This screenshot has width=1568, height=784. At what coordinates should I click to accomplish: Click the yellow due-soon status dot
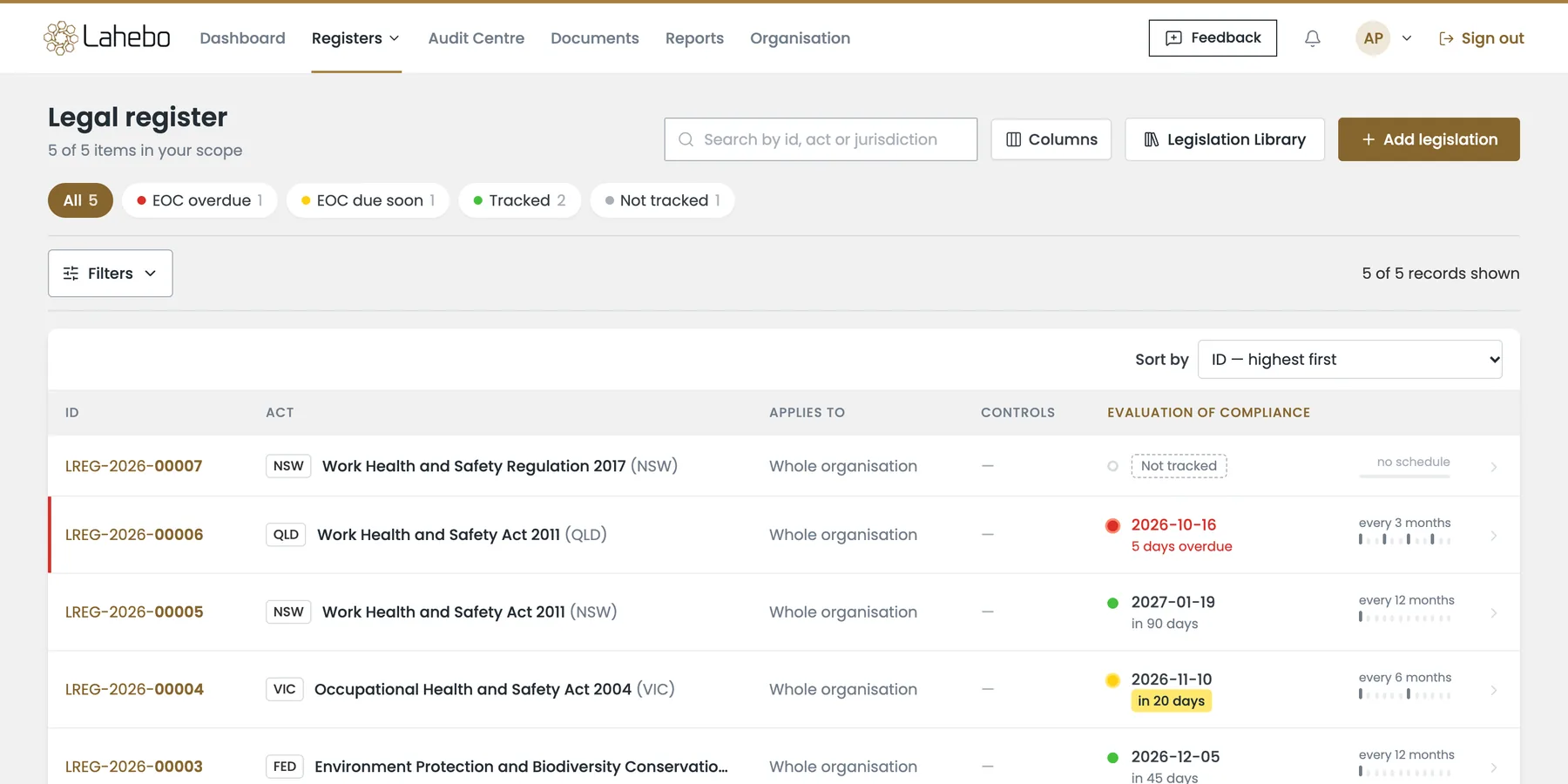coord(1112,680)
